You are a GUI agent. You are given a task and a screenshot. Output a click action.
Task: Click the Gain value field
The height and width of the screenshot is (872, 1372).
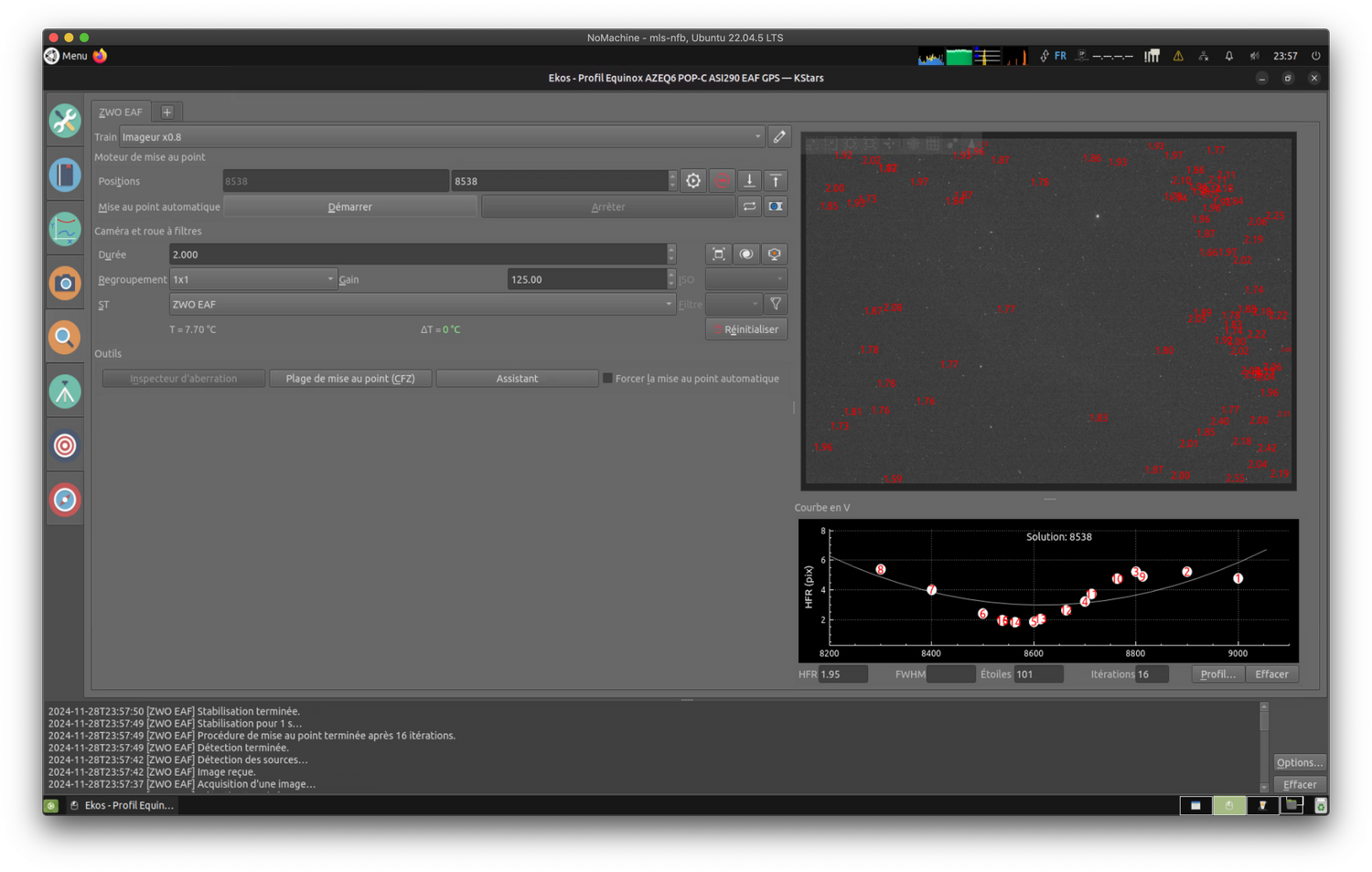586,280
